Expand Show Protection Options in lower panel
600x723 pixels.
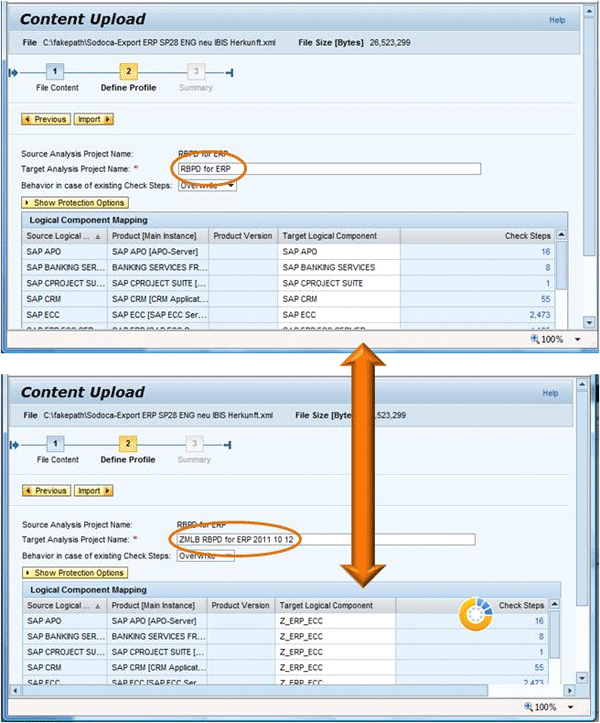(x=76, y=573)
